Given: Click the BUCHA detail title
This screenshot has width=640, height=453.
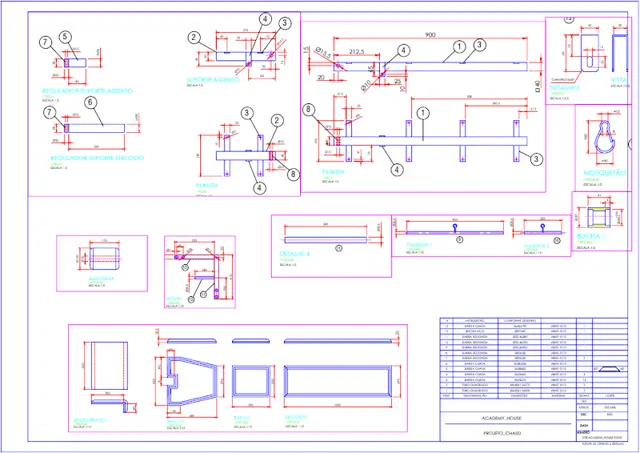Looking at the screenshot, I should pos(589,236).
